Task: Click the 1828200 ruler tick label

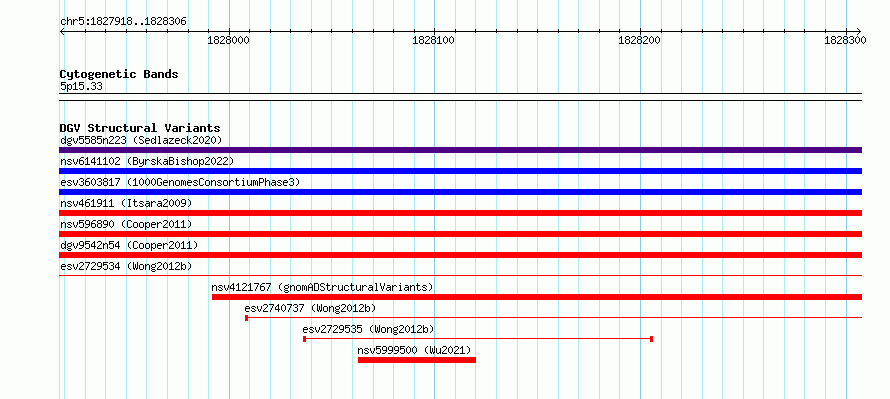Action: pos(640,40)
